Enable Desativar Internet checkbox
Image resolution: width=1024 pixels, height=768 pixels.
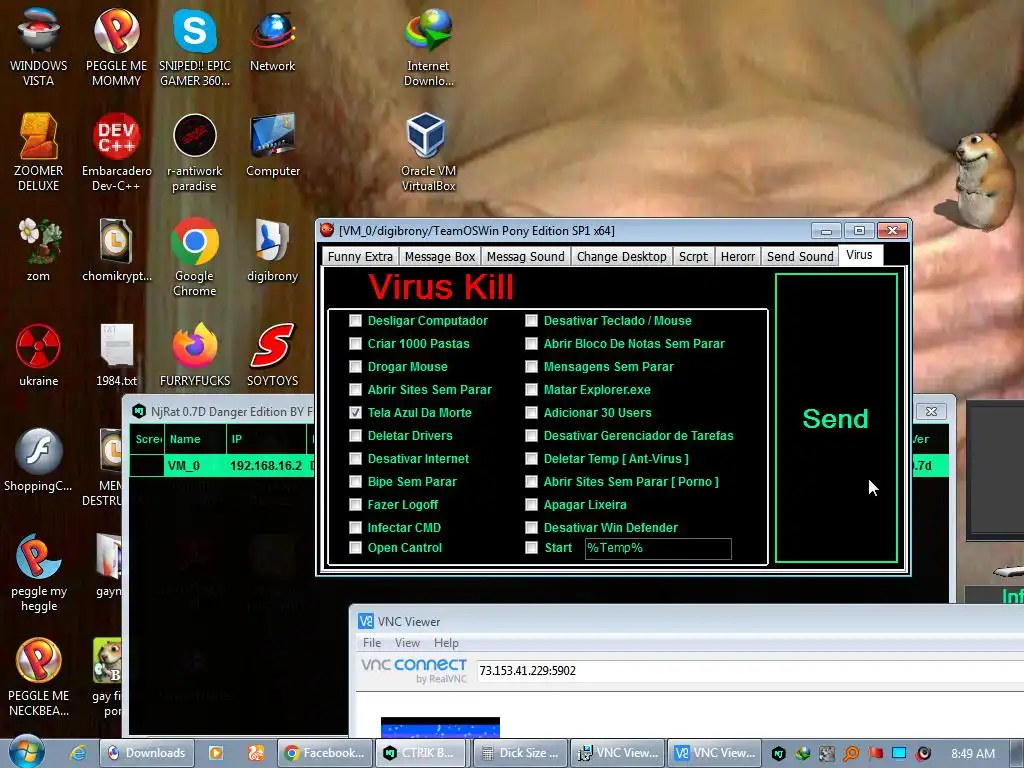tap(355, 458)
